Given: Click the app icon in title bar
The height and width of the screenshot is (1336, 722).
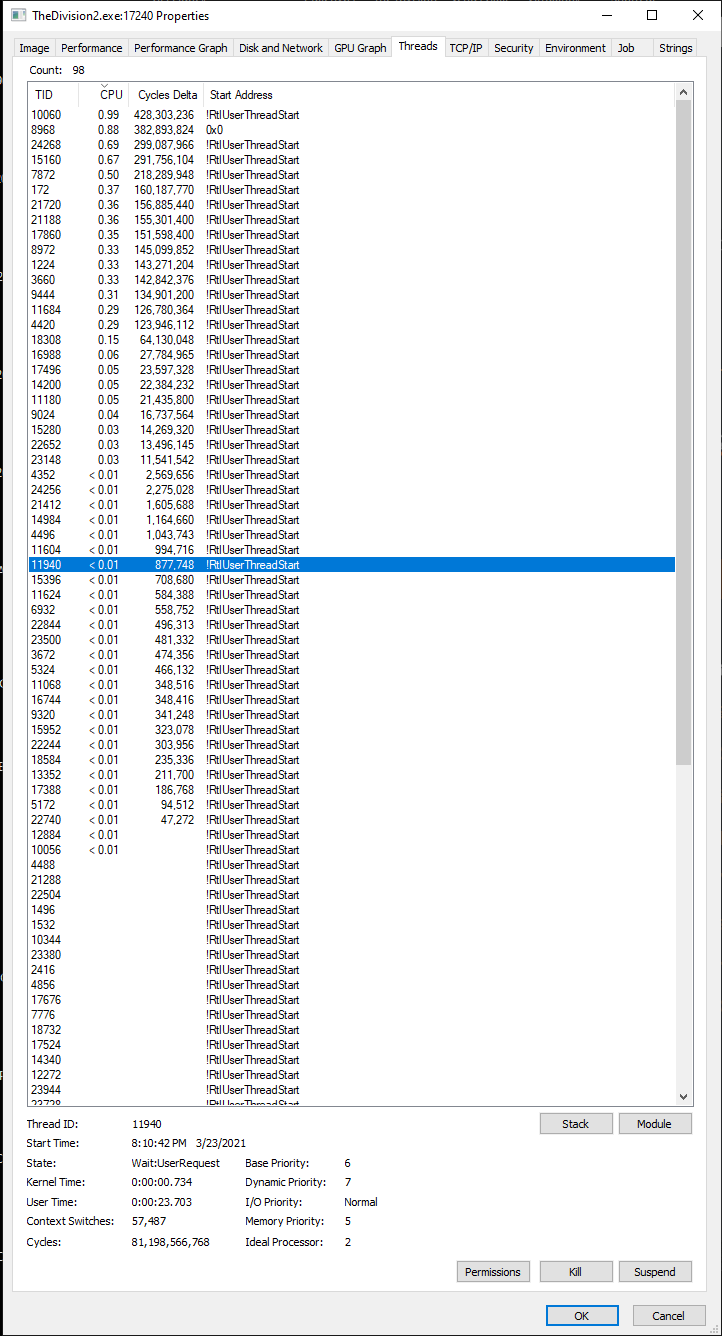Looking at the screenshot, I should [x=17, y=16].
